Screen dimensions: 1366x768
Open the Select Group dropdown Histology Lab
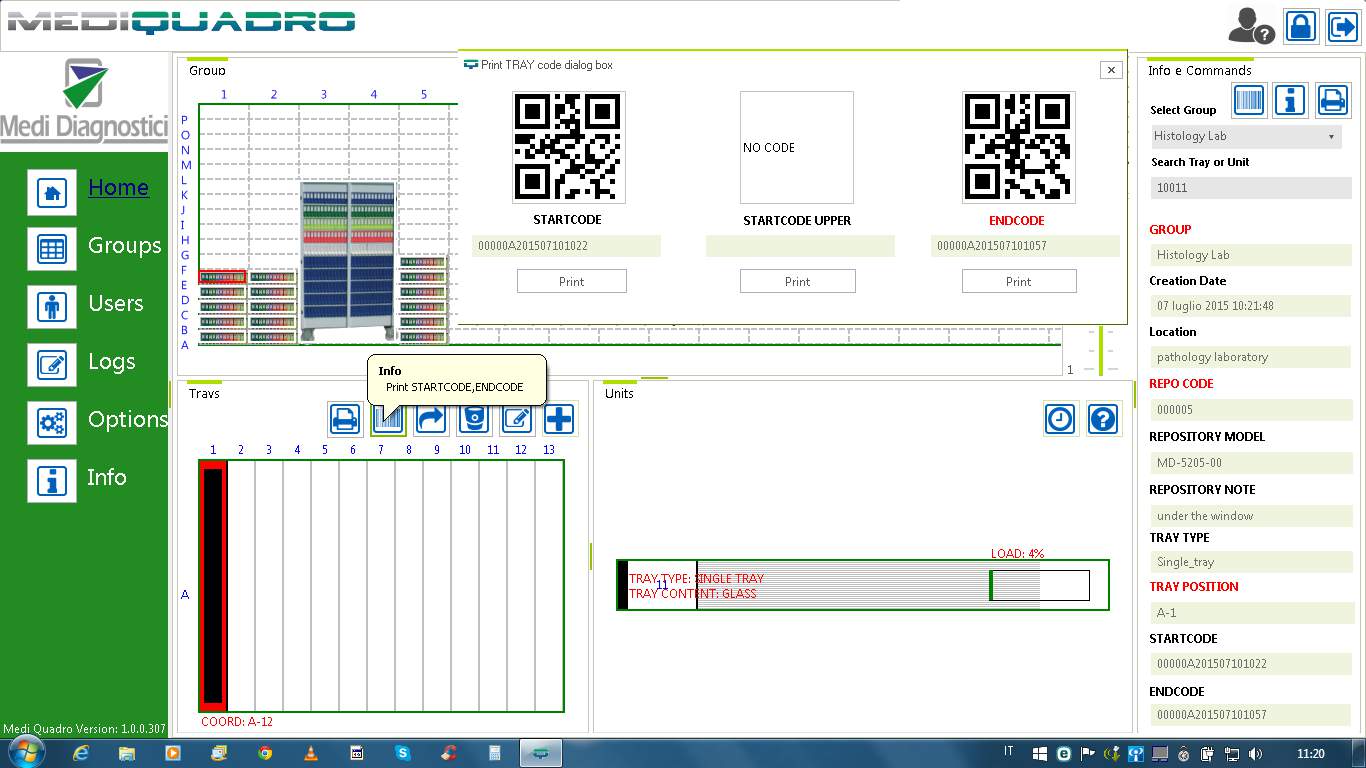tap(1245, 136)
